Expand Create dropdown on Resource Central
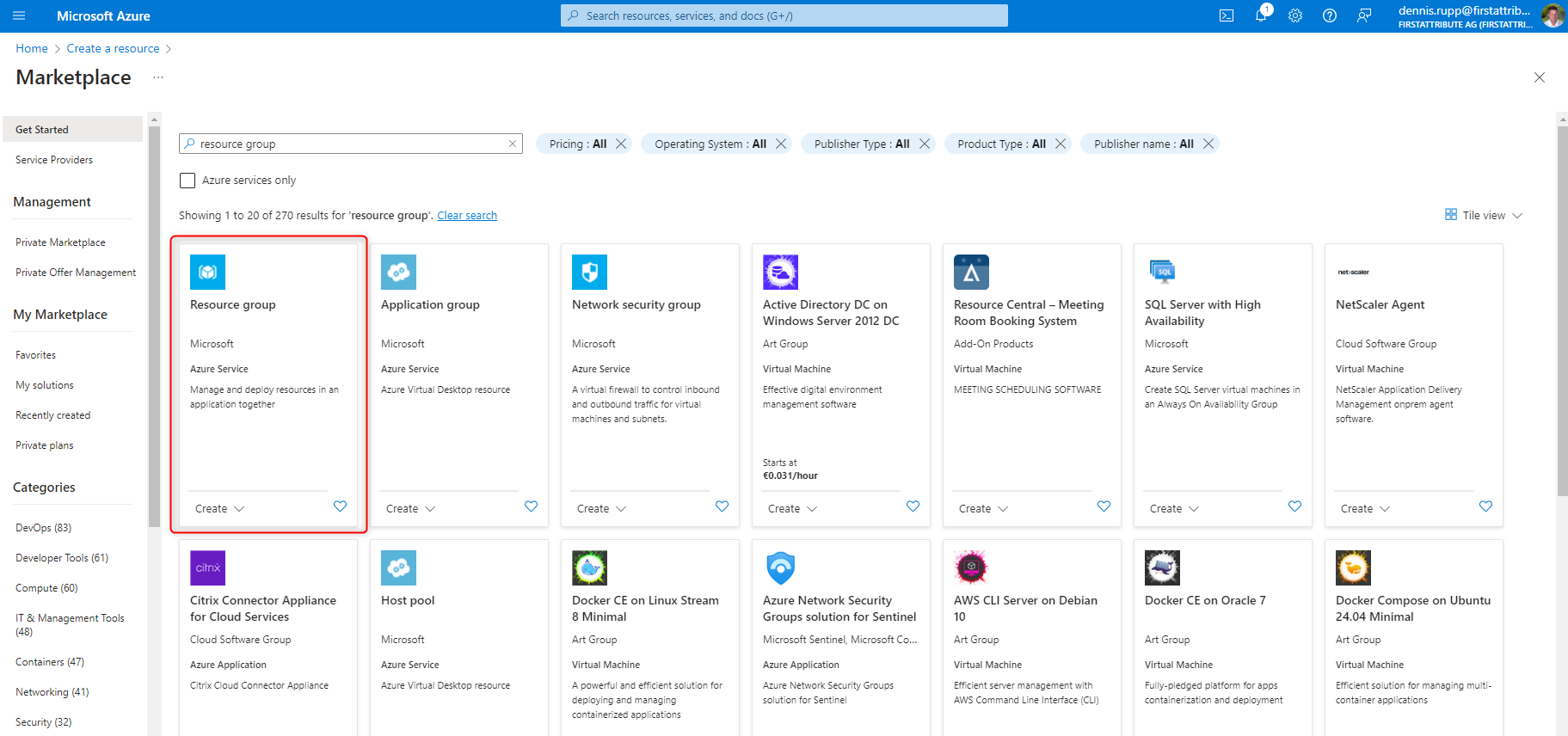This screenshot has width=1568, height=736. point(983,509)
